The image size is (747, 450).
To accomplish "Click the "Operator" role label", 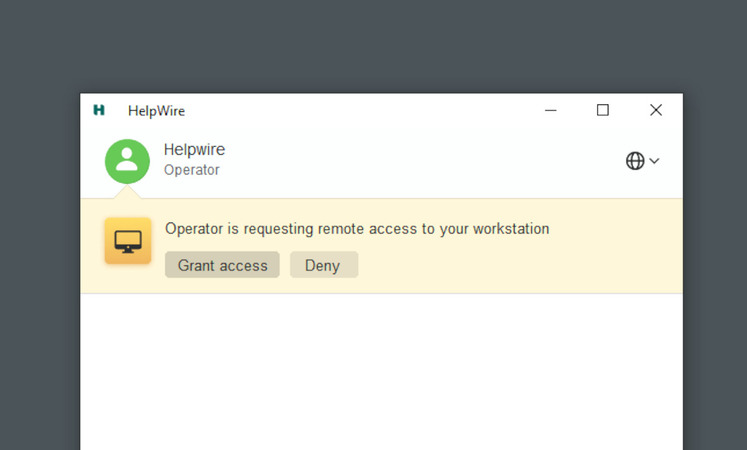I will [192, 170].
